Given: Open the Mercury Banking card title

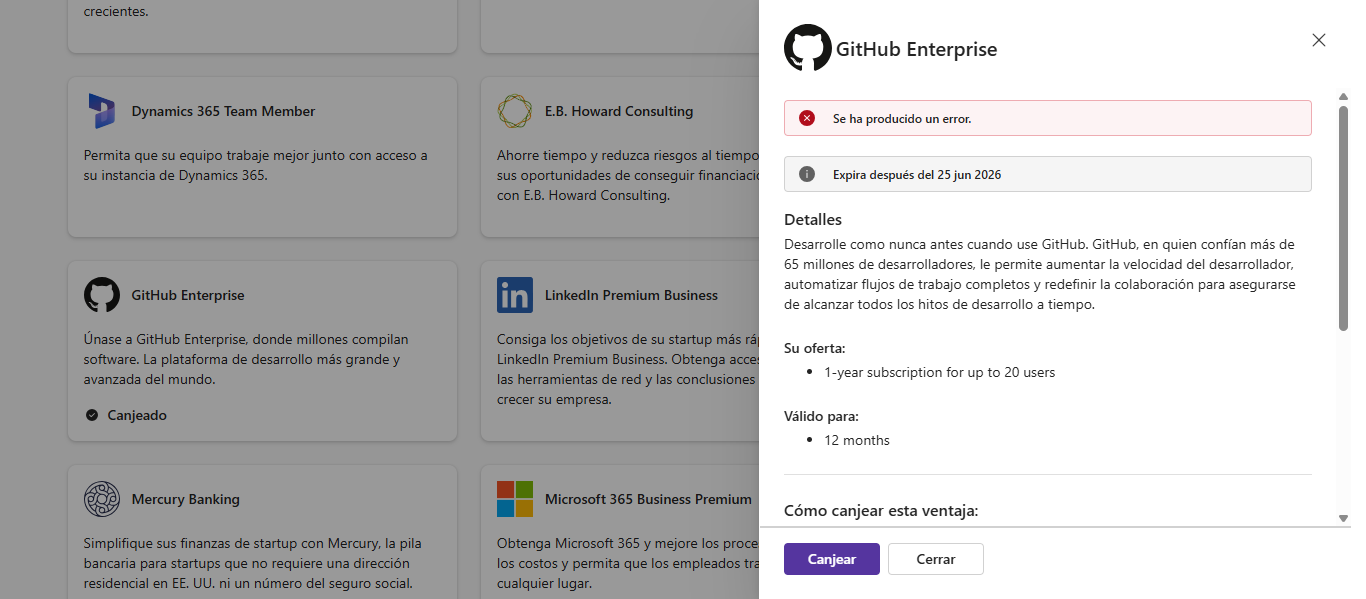Looking at the screenshot, I should point(186,499).
